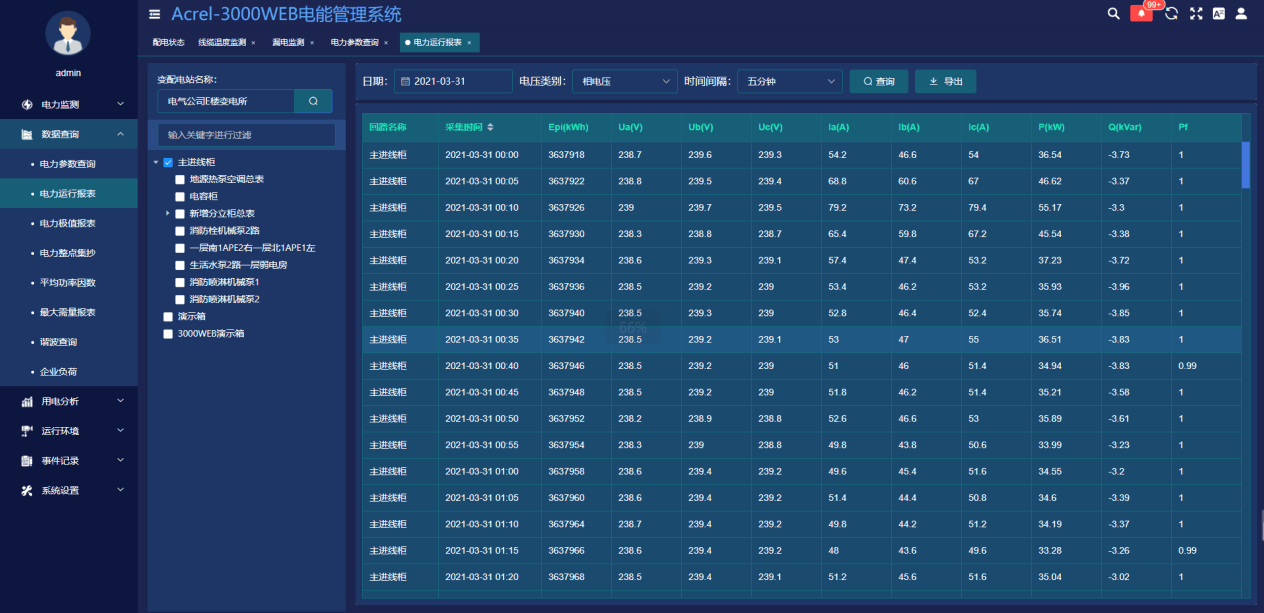The height and width of the screenshot is (613, 1264).
Task: Open the user profile icon in header
Action: click(1242, 14)
